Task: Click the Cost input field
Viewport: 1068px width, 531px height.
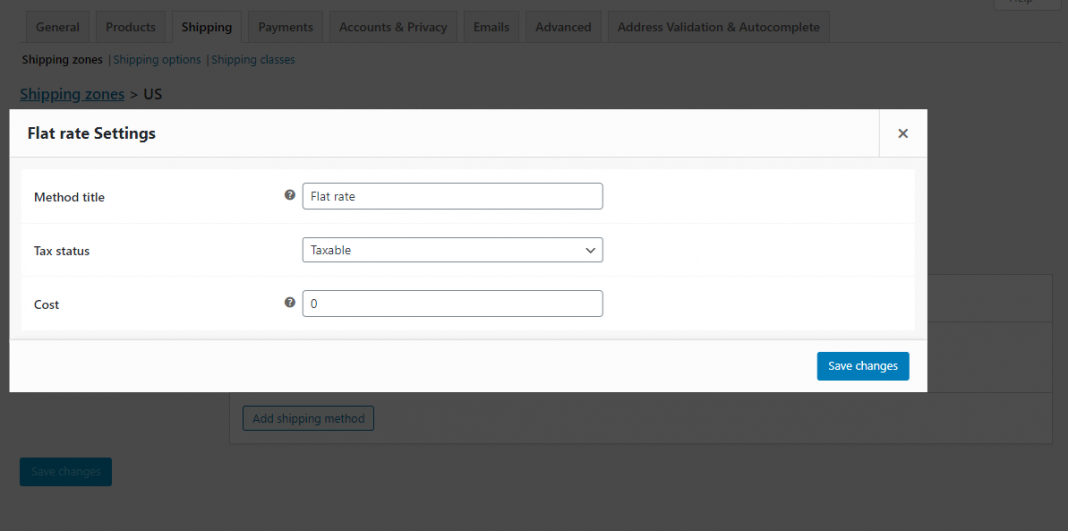Action: [x=452, y=304]
